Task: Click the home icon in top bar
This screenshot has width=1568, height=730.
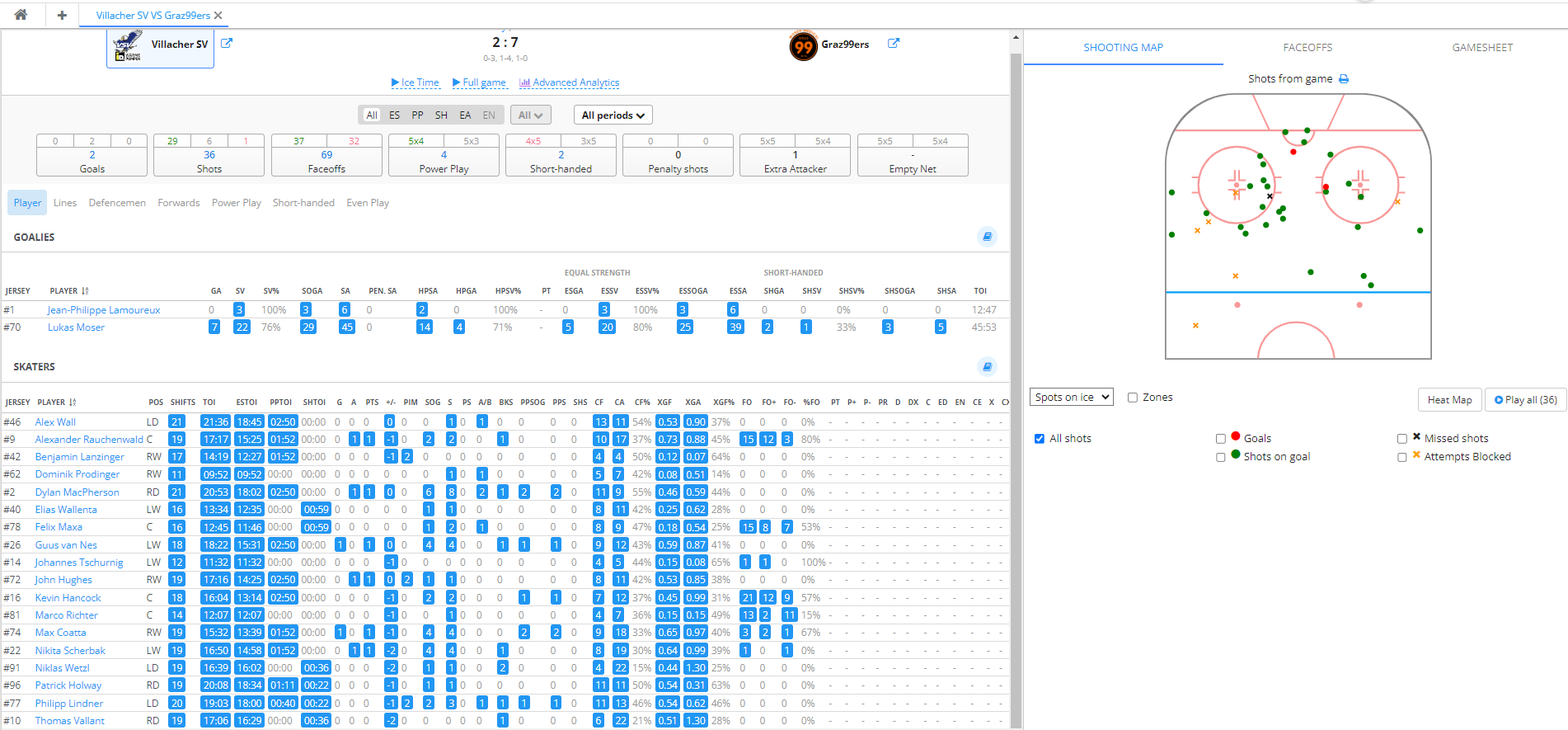Action: [21, 15]
